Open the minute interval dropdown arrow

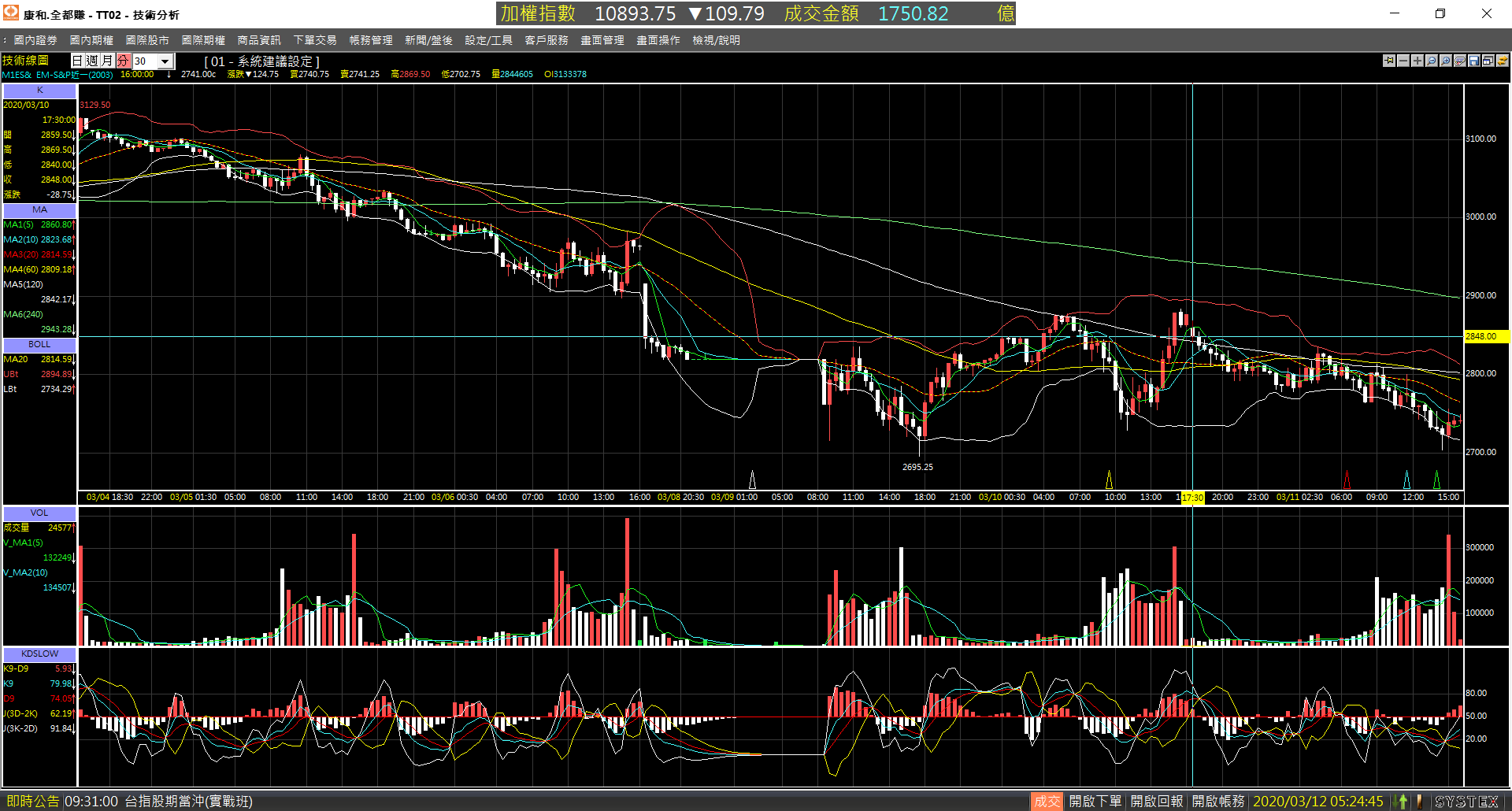(x=165, y=61)
